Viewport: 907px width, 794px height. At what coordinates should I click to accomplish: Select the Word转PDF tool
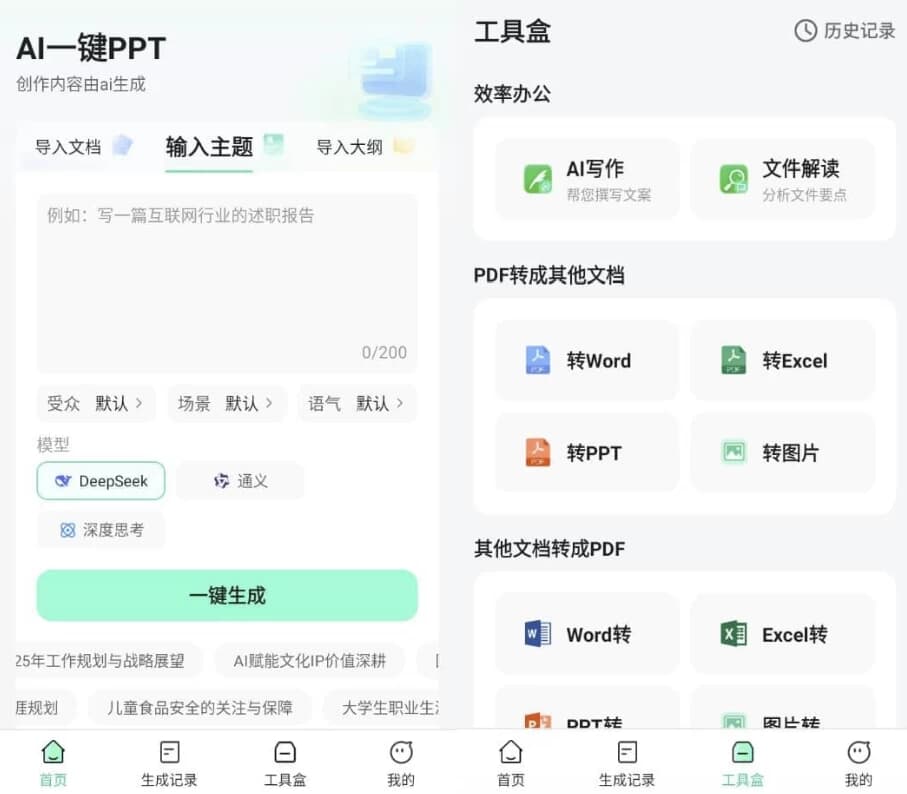(x=586, y=634)
